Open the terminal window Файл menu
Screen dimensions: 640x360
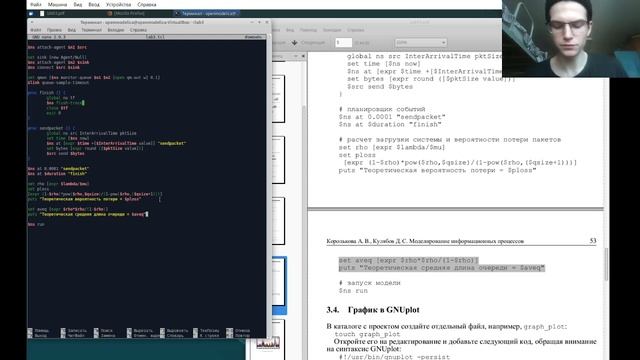pos(36,30)
